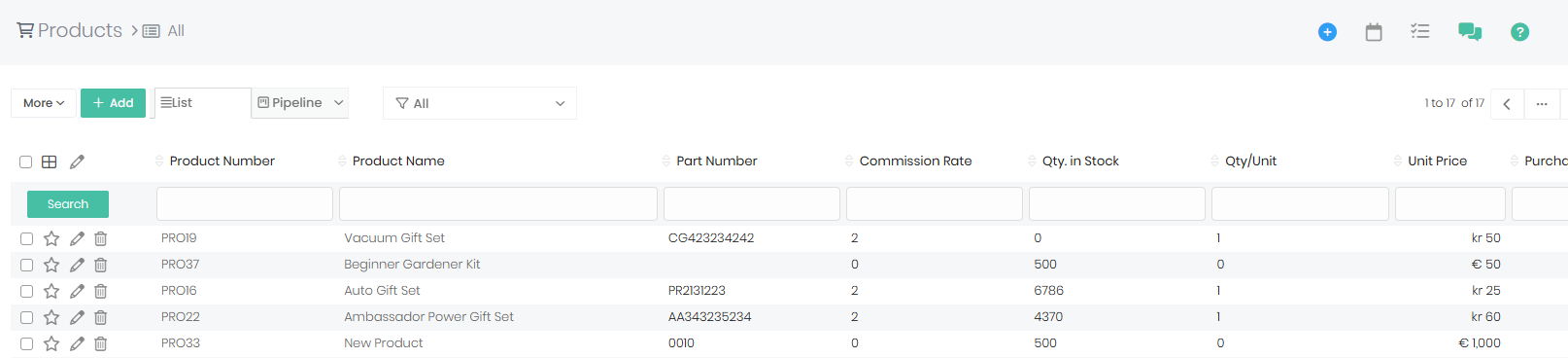Tick the select-all header checkbox
1568x358 pixels.
click(26, 162)
